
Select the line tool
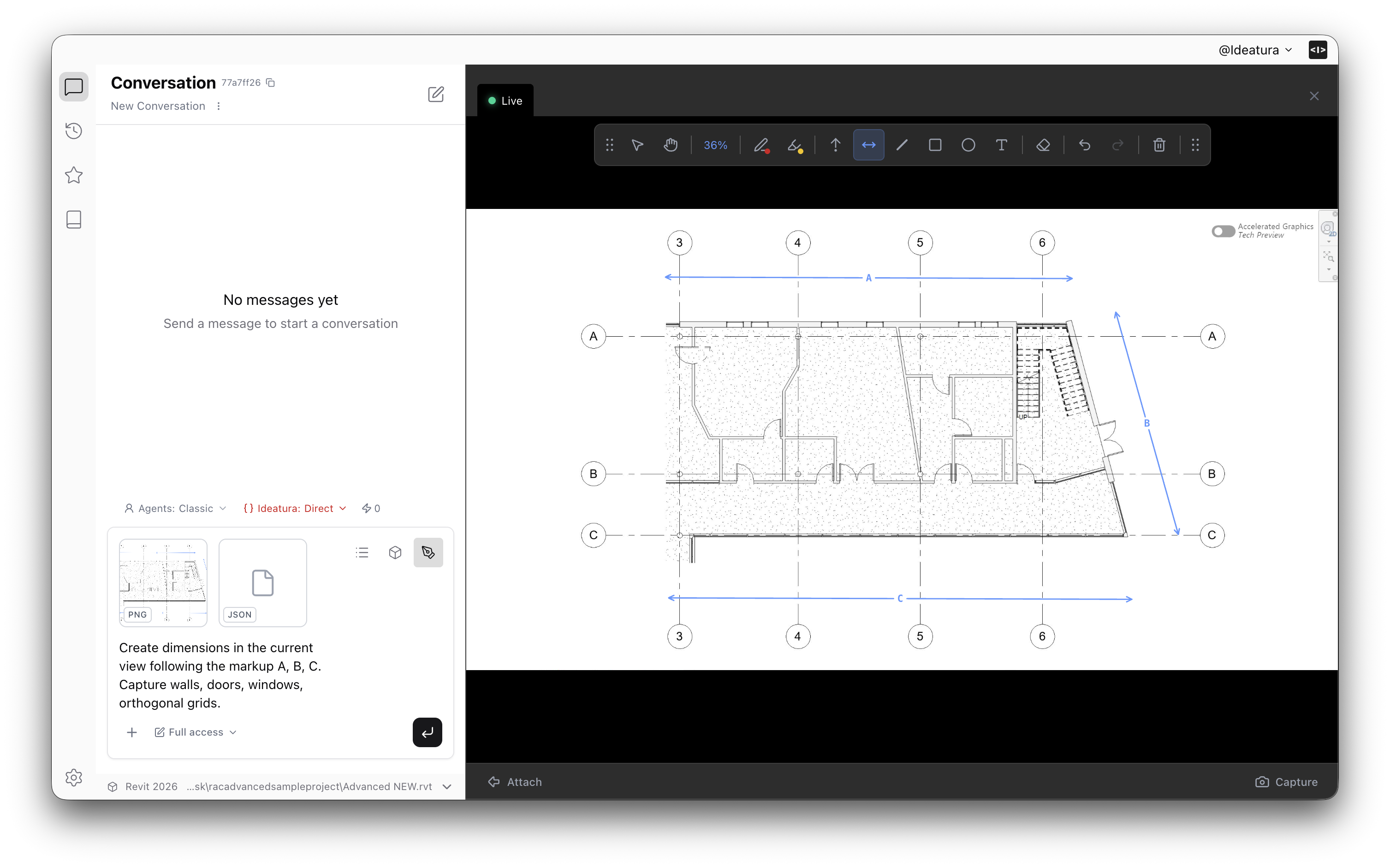click(x=902, y=145)
